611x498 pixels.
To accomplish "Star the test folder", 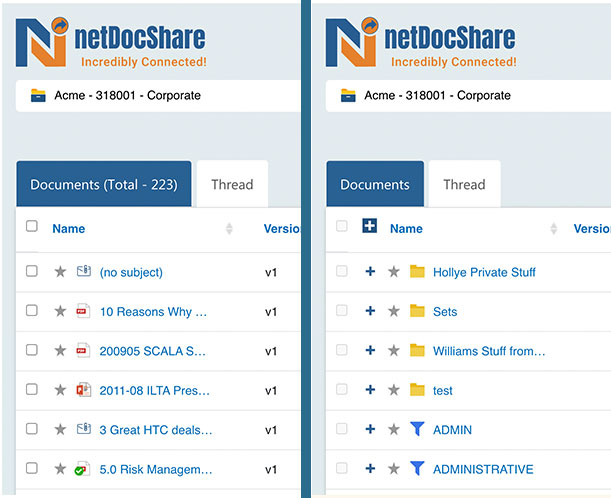I will tap(394, 390).
